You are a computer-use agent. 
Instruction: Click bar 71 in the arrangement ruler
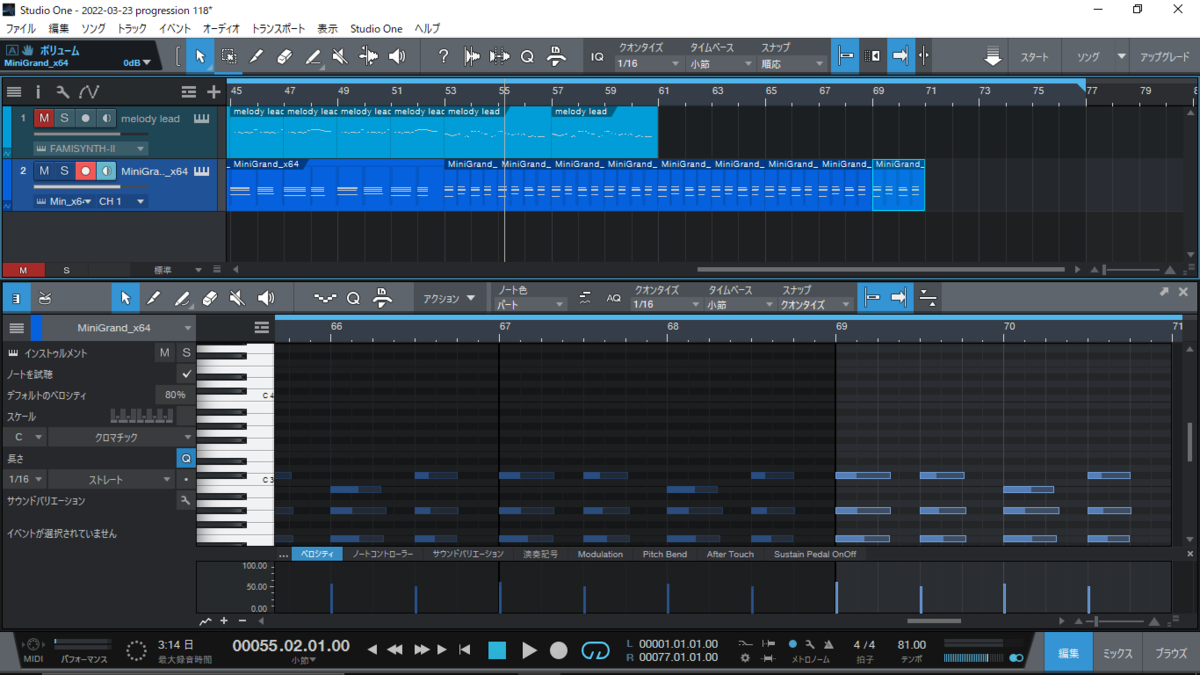(930, 91)
